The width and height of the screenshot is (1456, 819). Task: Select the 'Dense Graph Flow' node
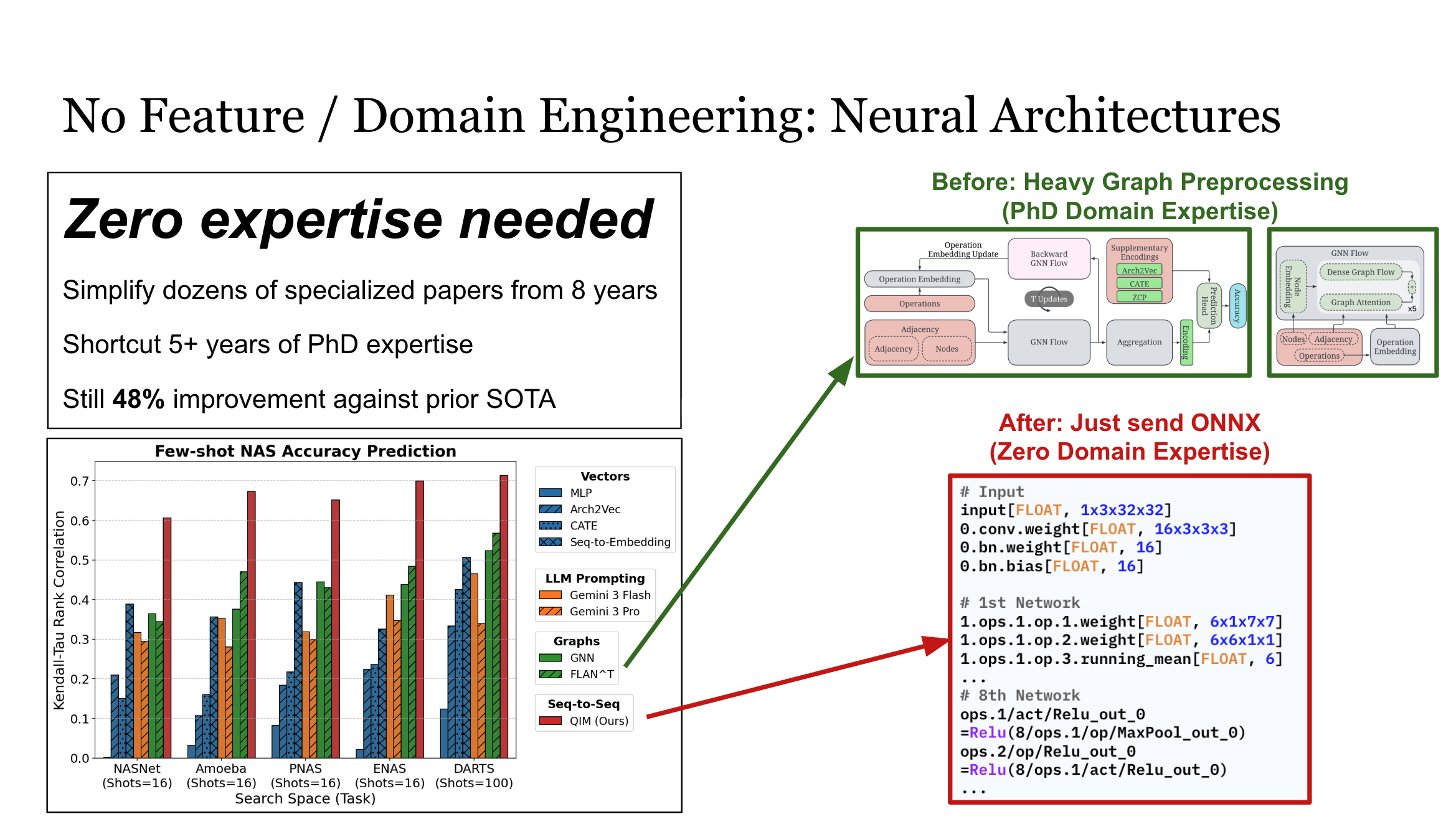[x=1360, y=272]
